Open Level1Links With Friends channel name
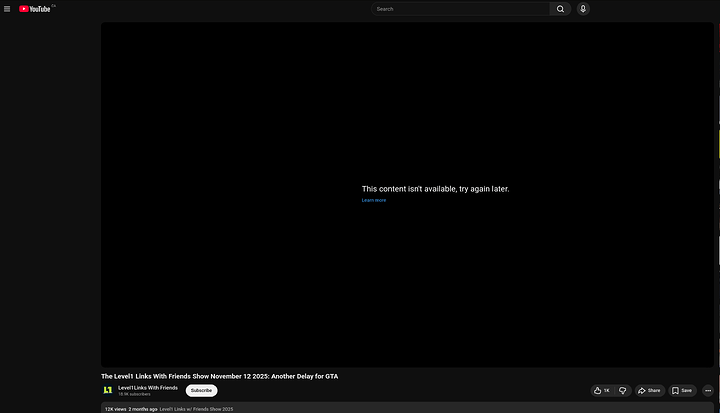This screenshot has width=720, height=413. click(x=148, y=388)
